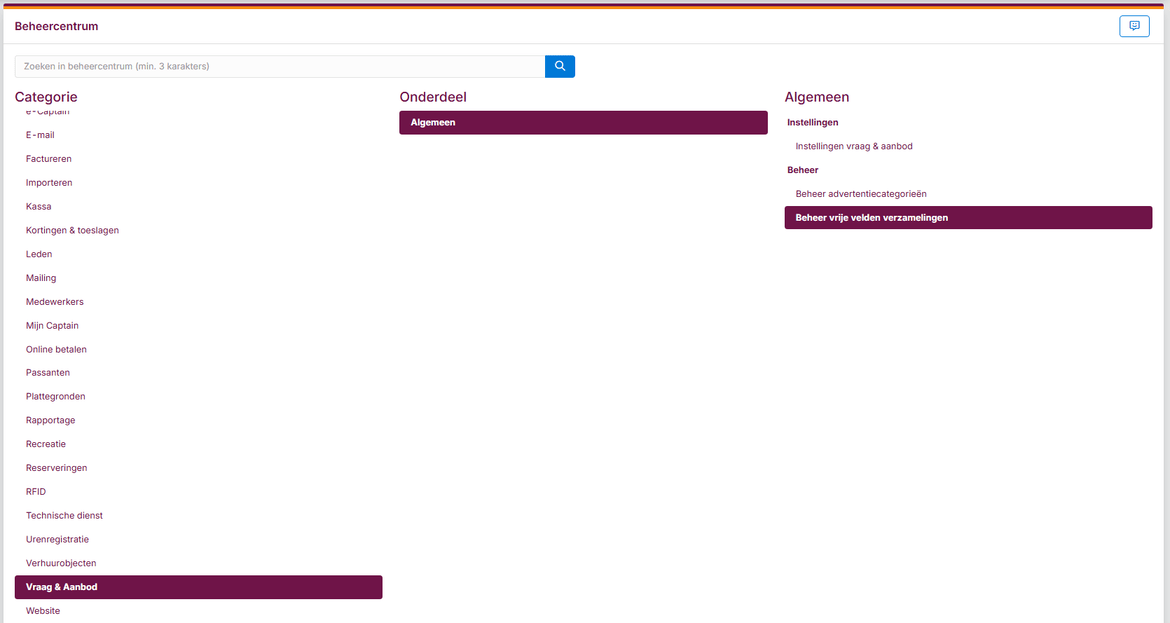
Task: Choose the Kassa category
Action: [39, 206]
